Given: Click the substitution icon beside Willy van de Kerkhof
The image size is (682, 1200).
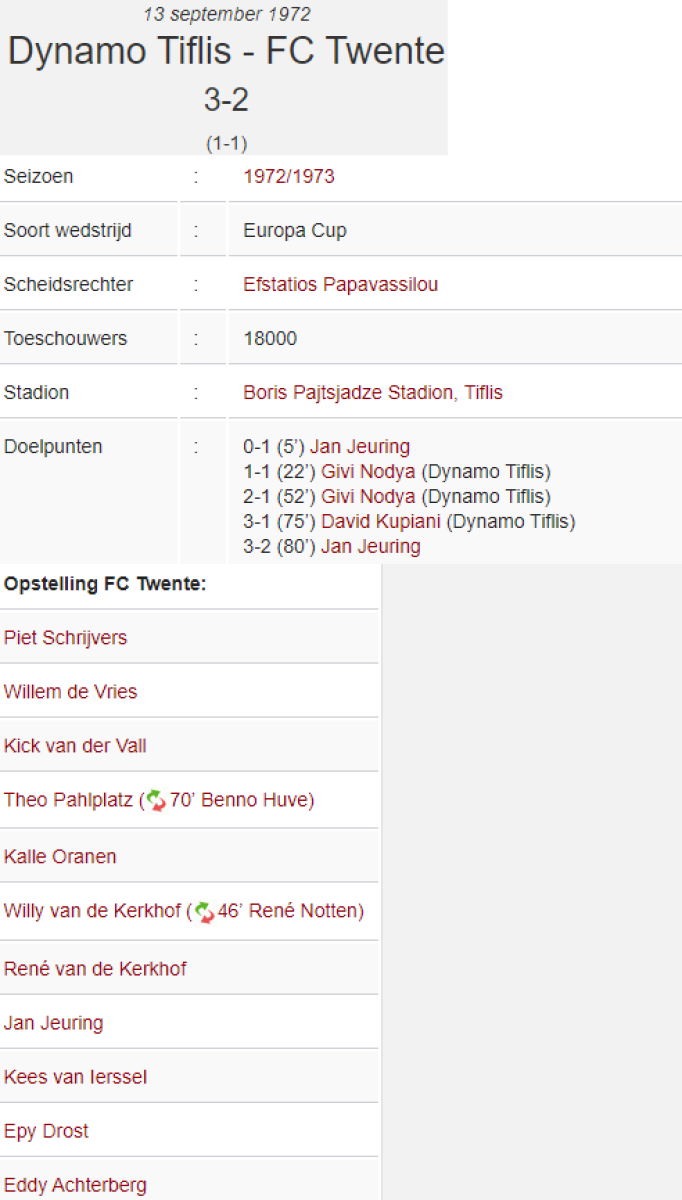Looking at the screenshot, I should (204, 912).
